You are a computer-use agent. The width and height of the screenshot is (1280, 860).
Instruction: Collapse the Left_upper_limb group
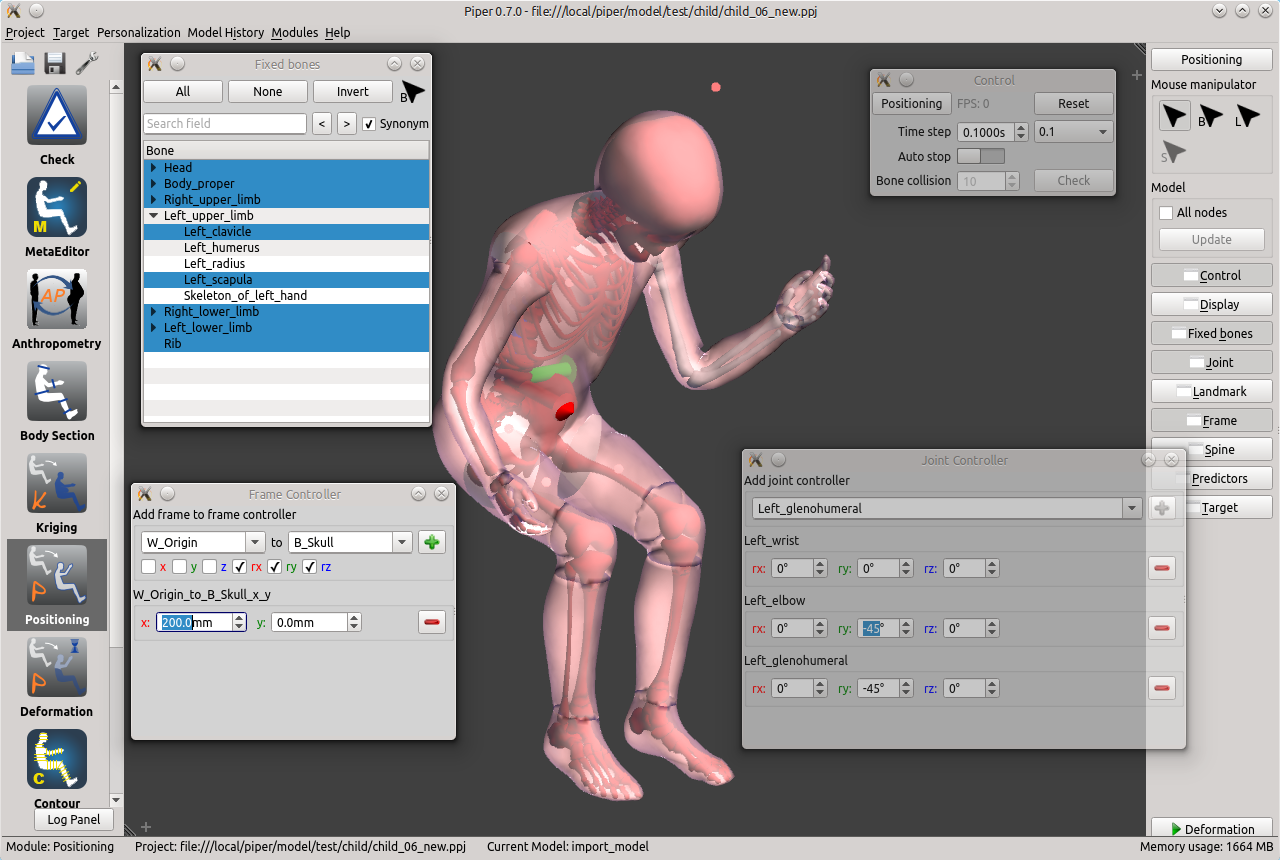154,216
